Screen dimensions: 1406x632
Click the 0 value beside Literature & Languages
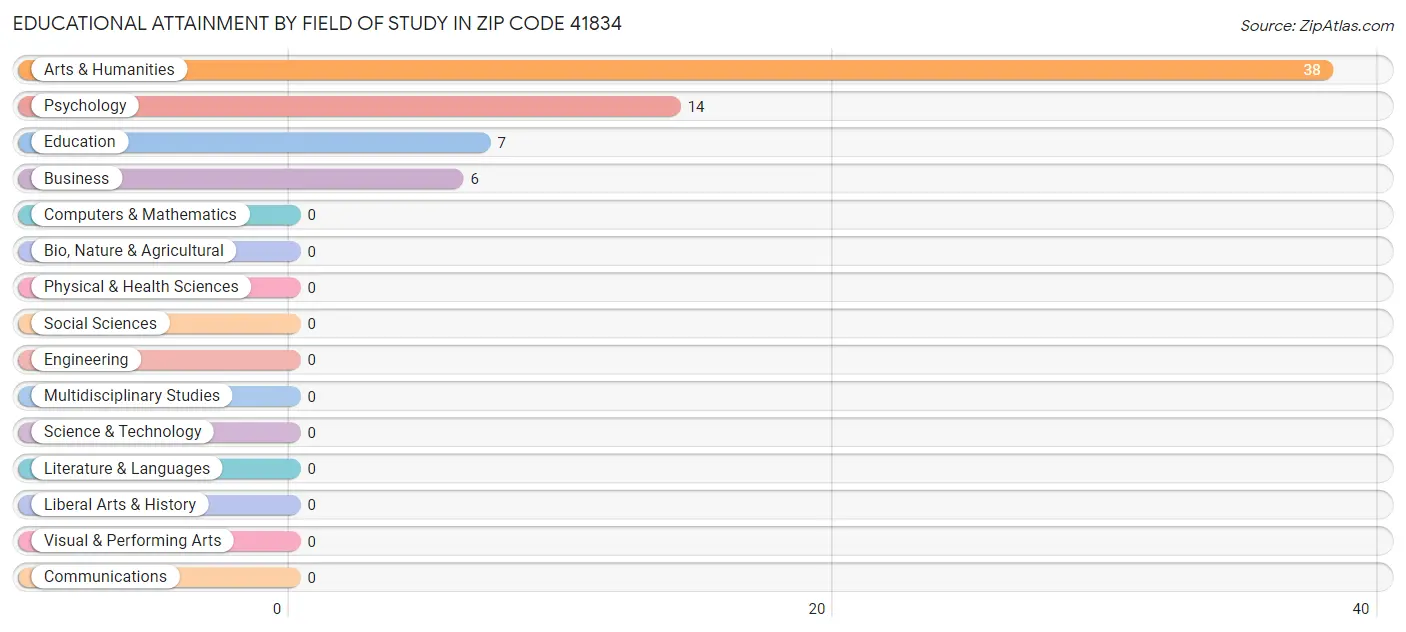(311, 469)
